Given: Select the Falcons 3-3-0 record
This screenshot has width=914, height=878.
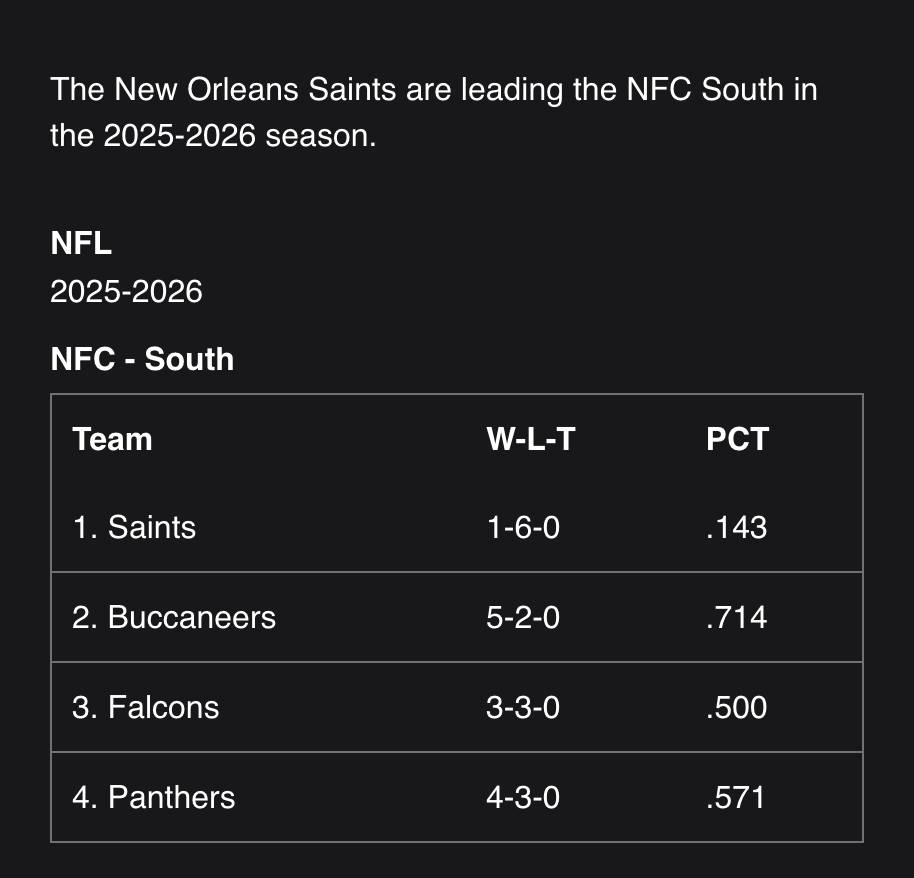Looking at the screenshot, I should tap(523, 707).
